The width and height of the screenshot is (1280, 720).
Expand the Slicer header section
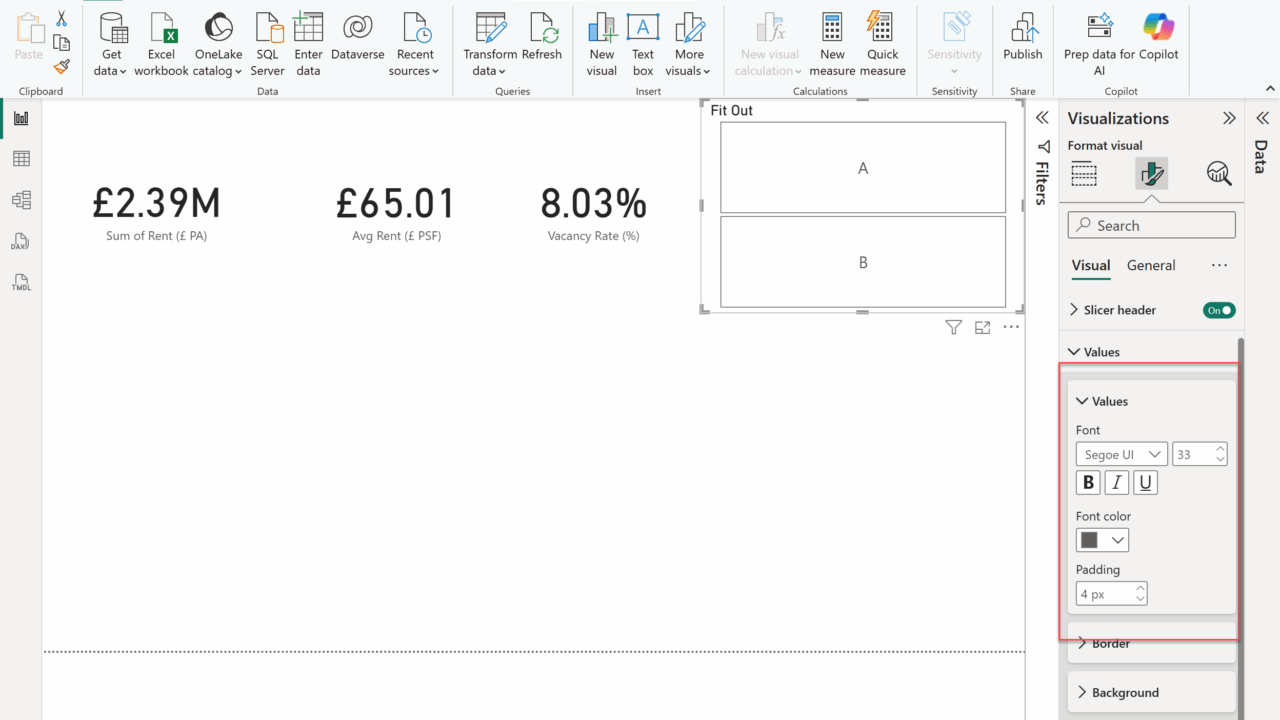1075,310
